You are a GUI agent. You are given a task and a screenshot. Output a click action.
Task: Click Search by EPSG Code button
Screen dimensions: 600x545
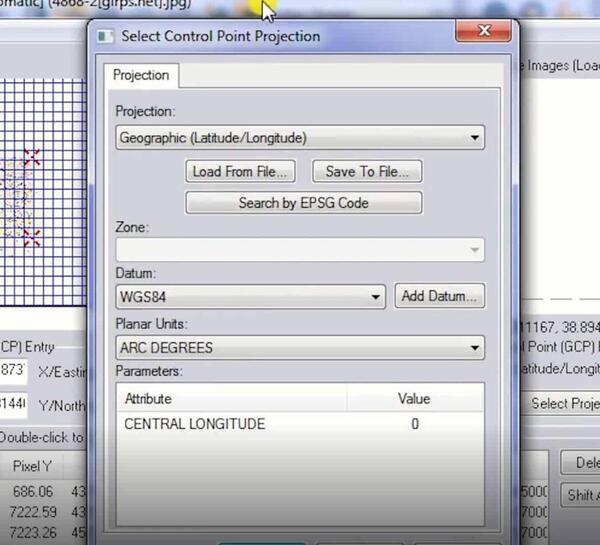[x=304, y=203]
